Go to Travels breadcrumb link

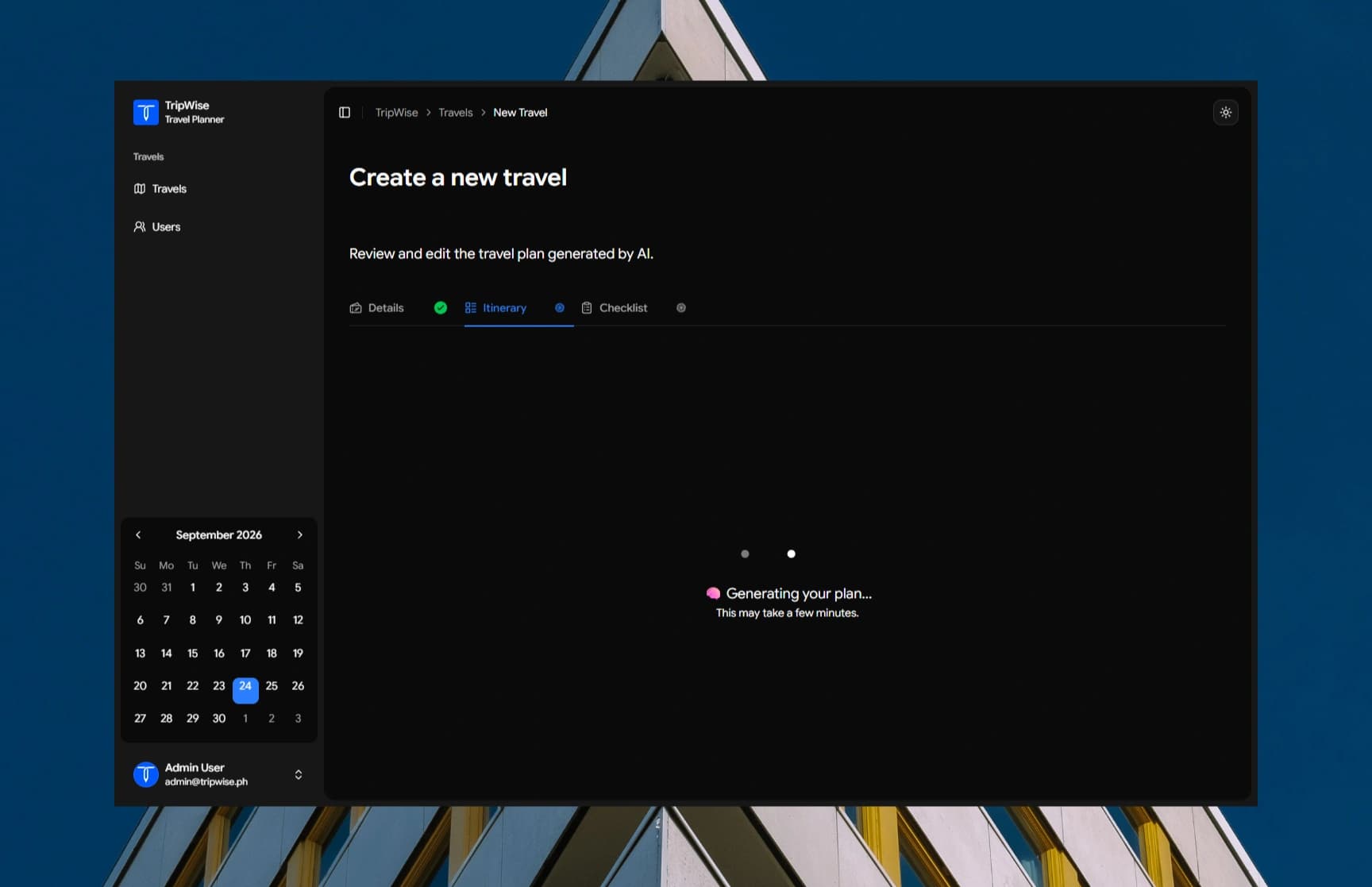455,113
